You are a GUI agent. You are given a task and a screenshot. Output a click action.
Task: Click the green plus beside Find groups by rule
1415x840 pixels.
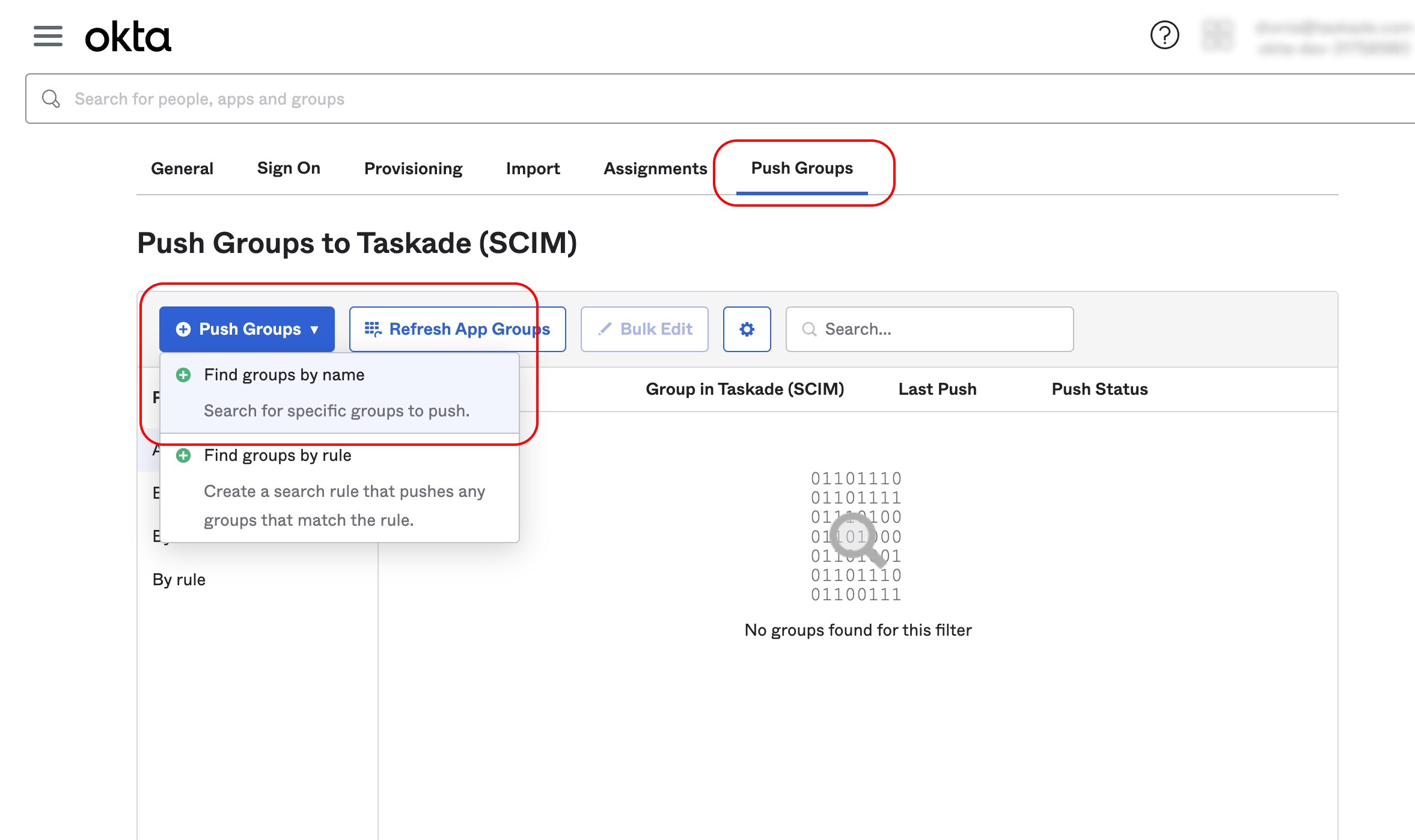pyautogui.click(x=183, y=456)
